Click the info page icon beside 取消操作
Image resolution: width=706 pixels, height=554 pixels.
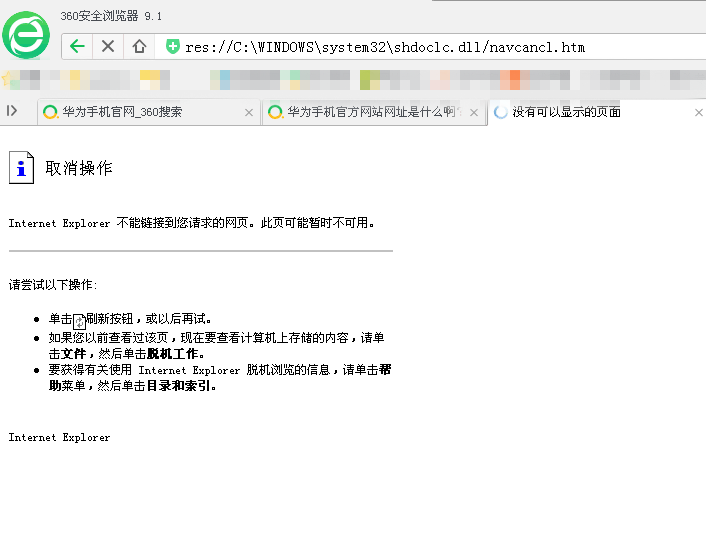click(21, 168)
